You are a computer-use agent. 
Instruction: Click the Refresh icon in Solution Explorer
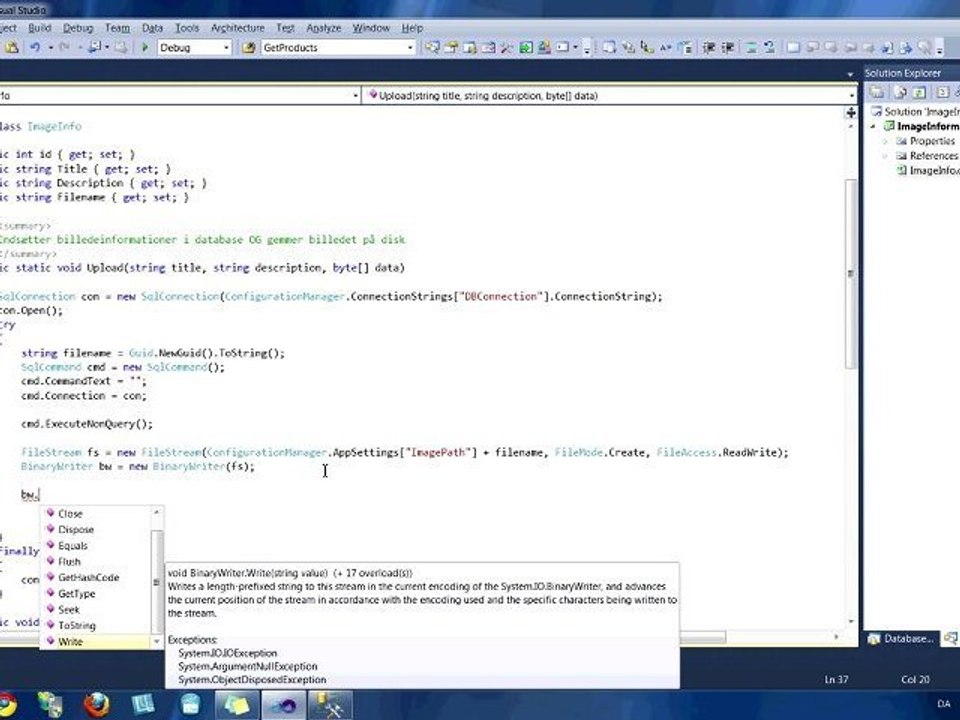coord(919,92)
